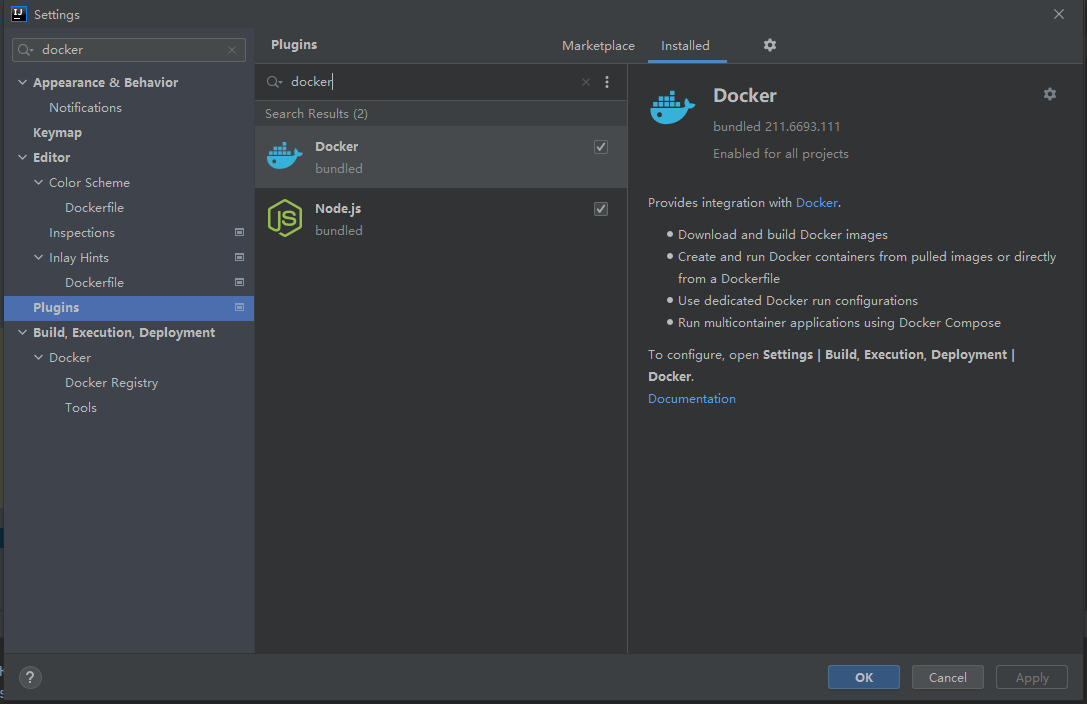Clear the plugin search field with X icon
Viewport: 1087px width, 704px height.
[x=586, y=82]
